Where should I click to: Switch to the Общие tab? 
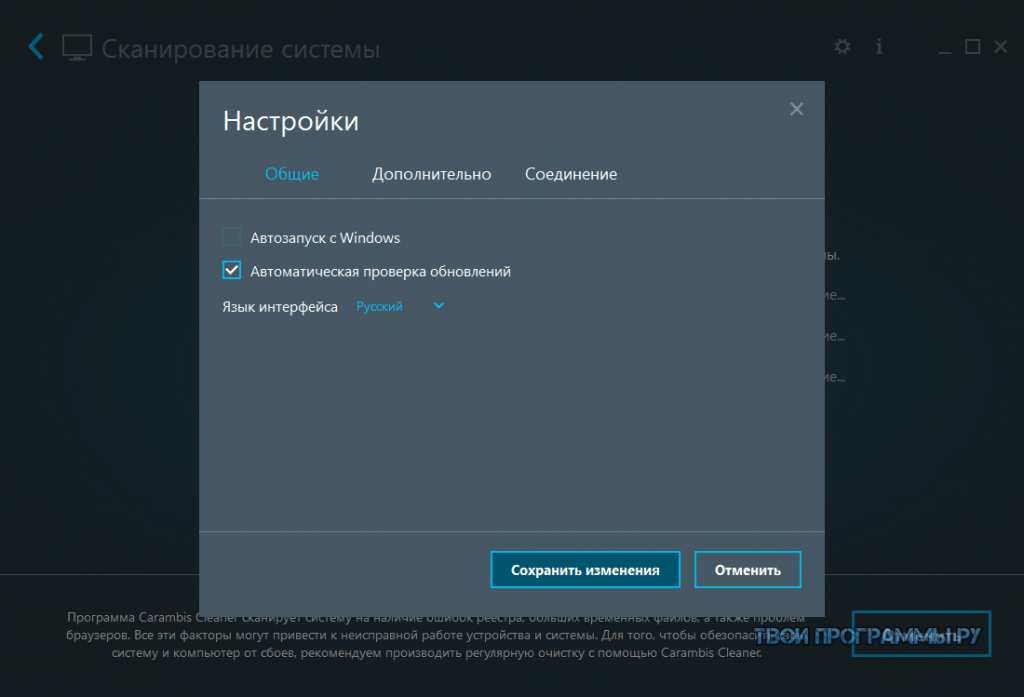tap(292, 174)
